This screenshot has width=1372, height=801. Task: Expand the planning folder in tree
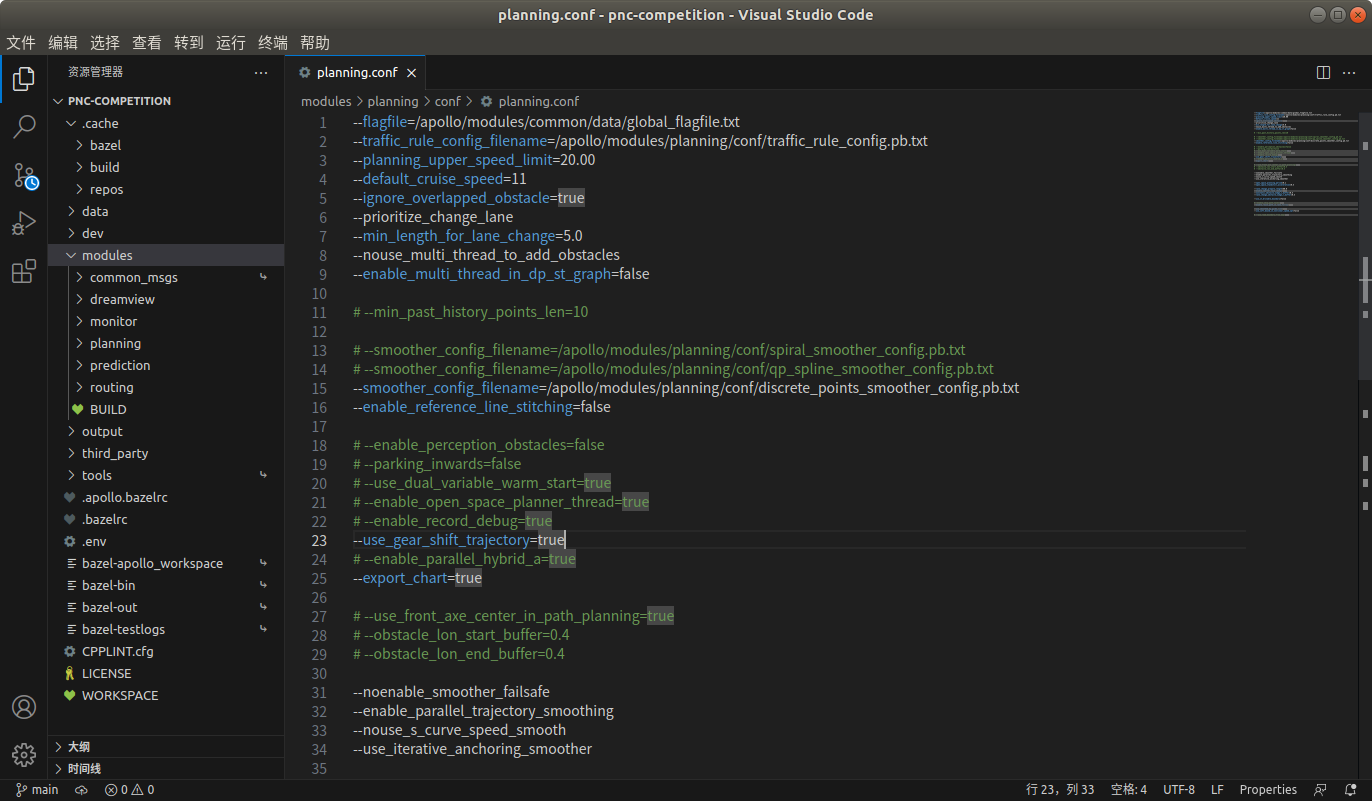pyautogui.click(x=115, y=343)
